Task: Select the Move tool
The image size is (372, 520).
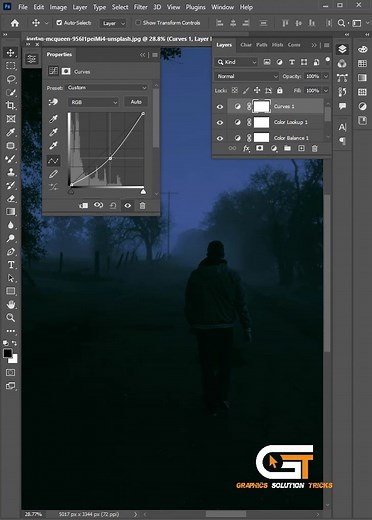Action: 11,53
